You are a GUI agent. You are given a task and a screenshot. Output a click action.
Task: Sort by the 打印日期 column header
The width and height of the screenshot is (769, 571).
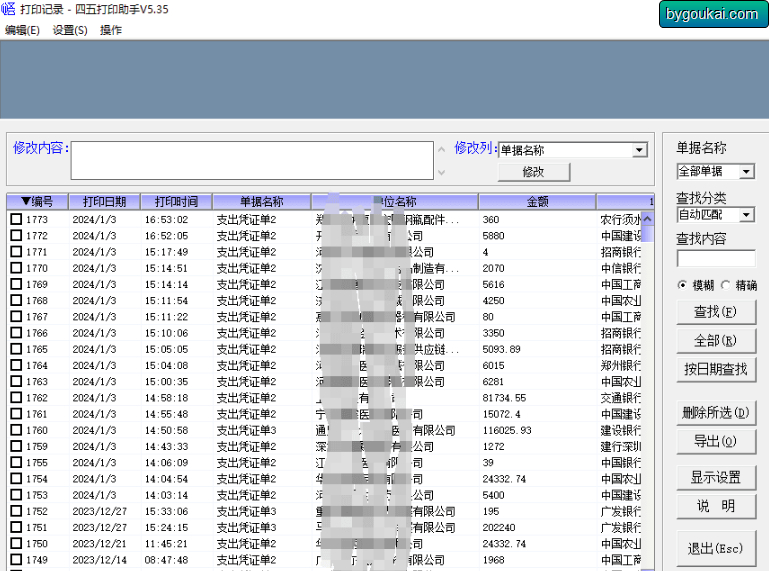(104, 202)
